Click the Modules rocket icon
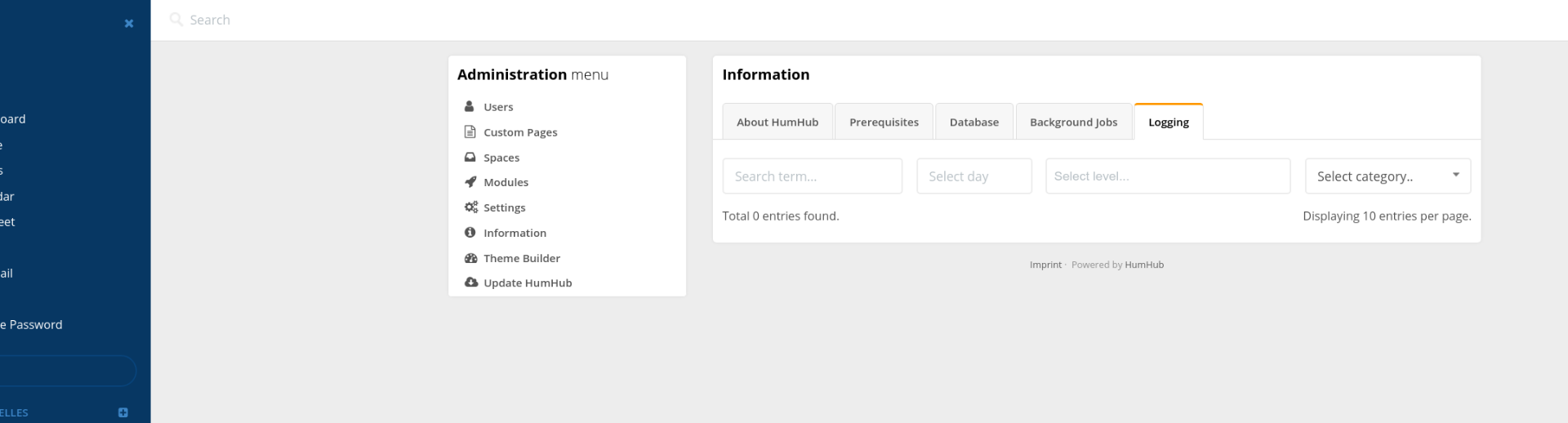This screenshot has height=423, width=1568. coord(470,182)
